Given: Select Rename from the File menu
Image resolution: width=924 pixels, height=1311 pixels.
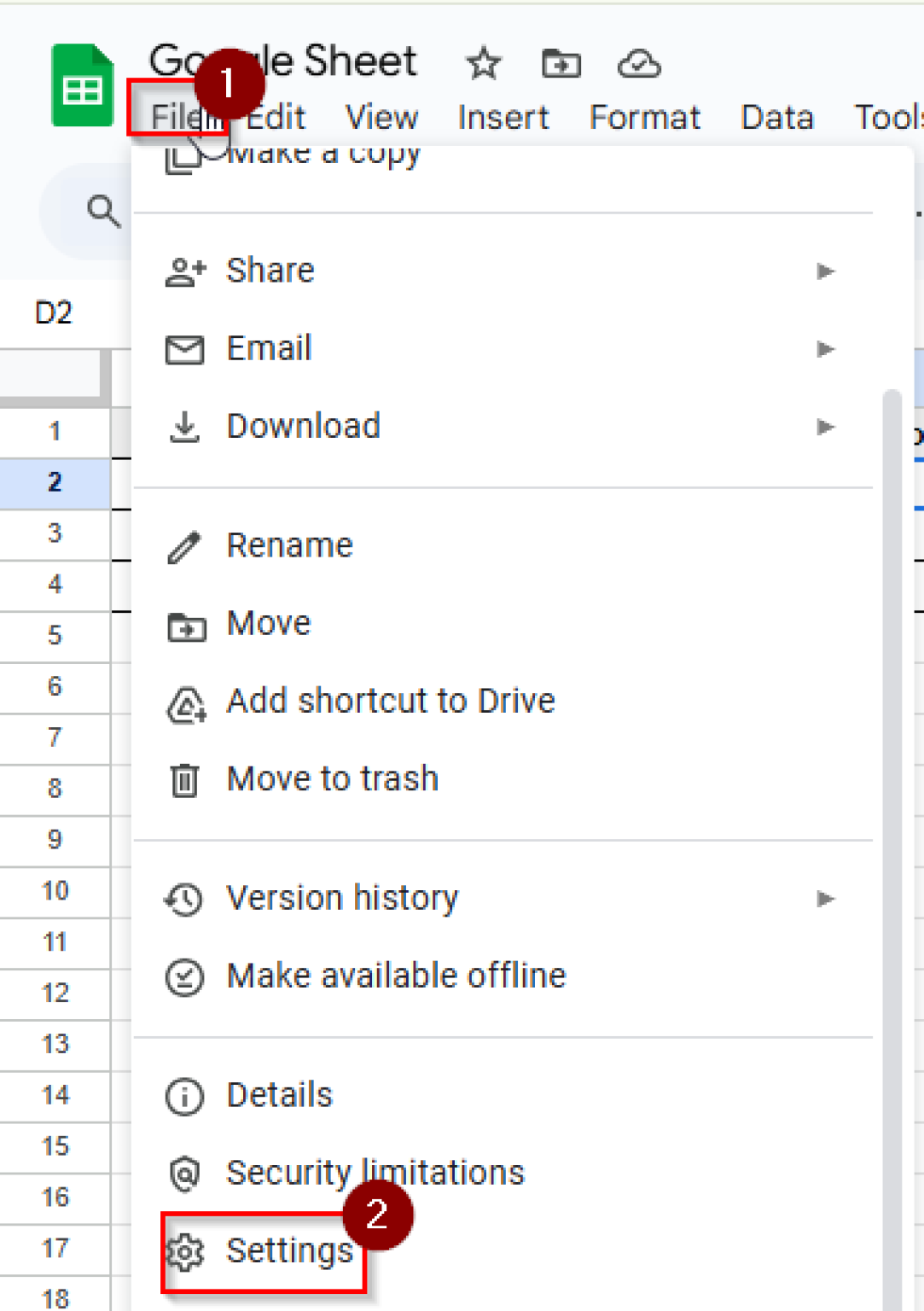Looking at the screenshot, I should click(289, 545).
